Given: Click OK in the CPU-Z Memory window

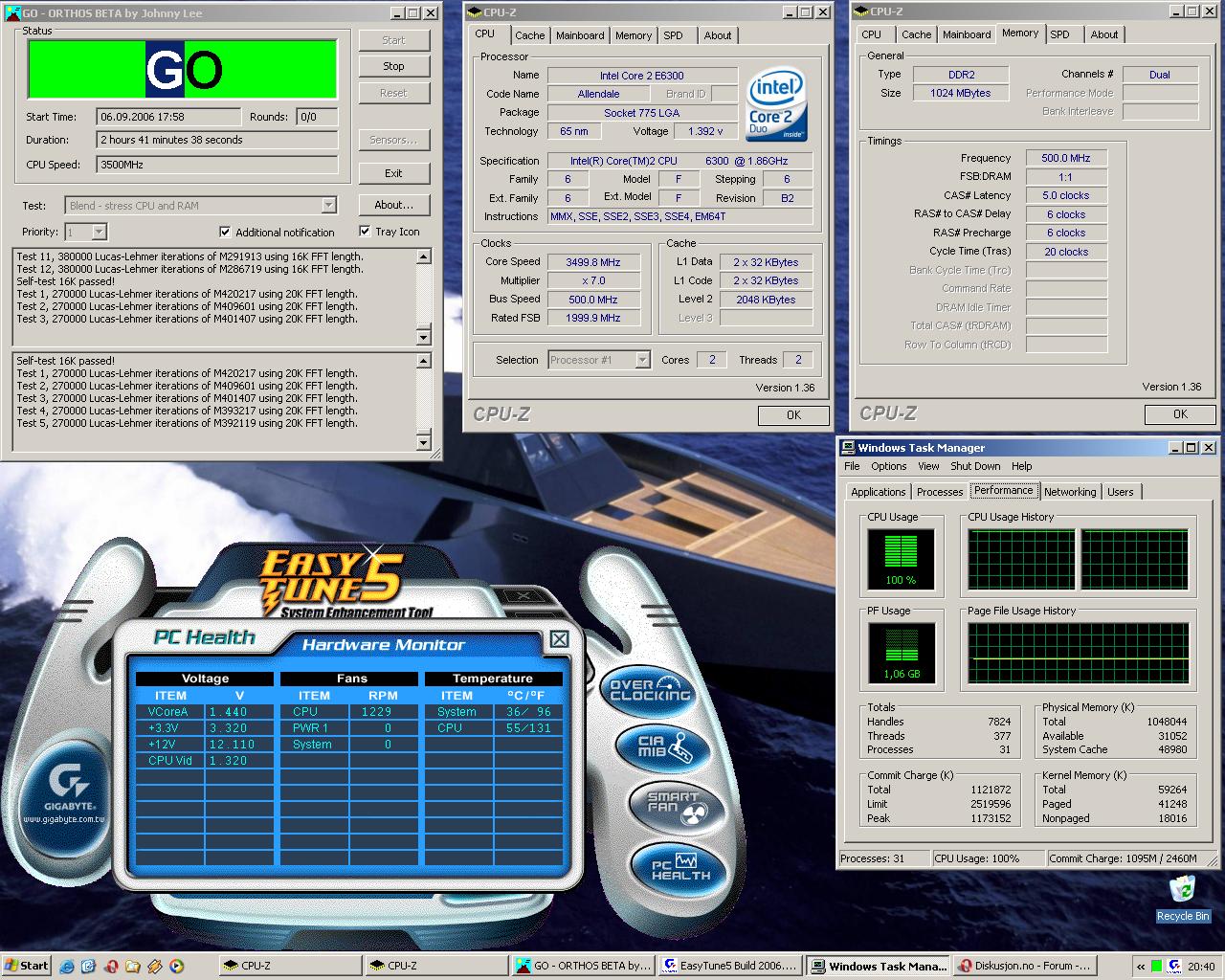Looking at the screenshot, I should pos(1180,414).
